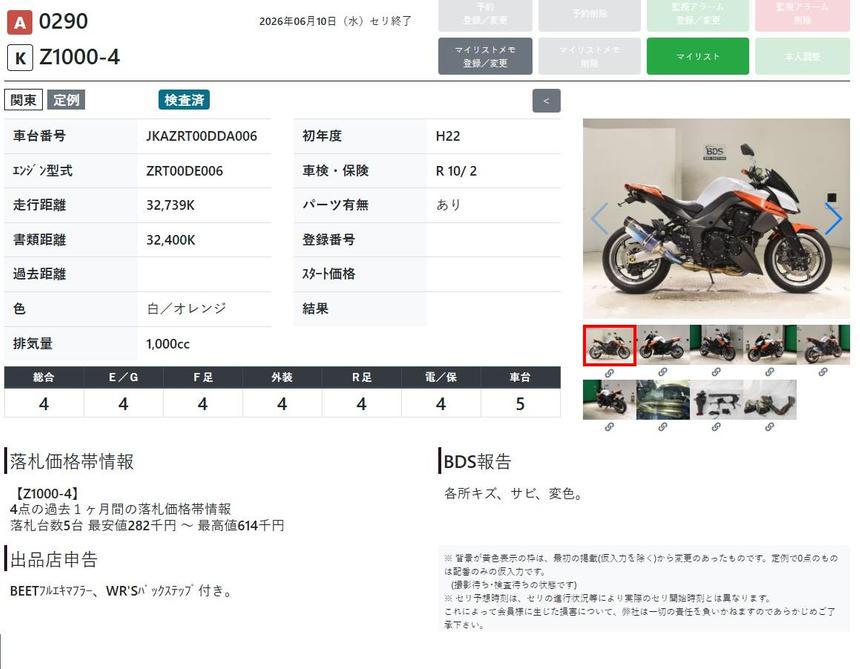Click color value 白/オレンジ
This screenshot has width=860, height=669.
tap(186, 309)
